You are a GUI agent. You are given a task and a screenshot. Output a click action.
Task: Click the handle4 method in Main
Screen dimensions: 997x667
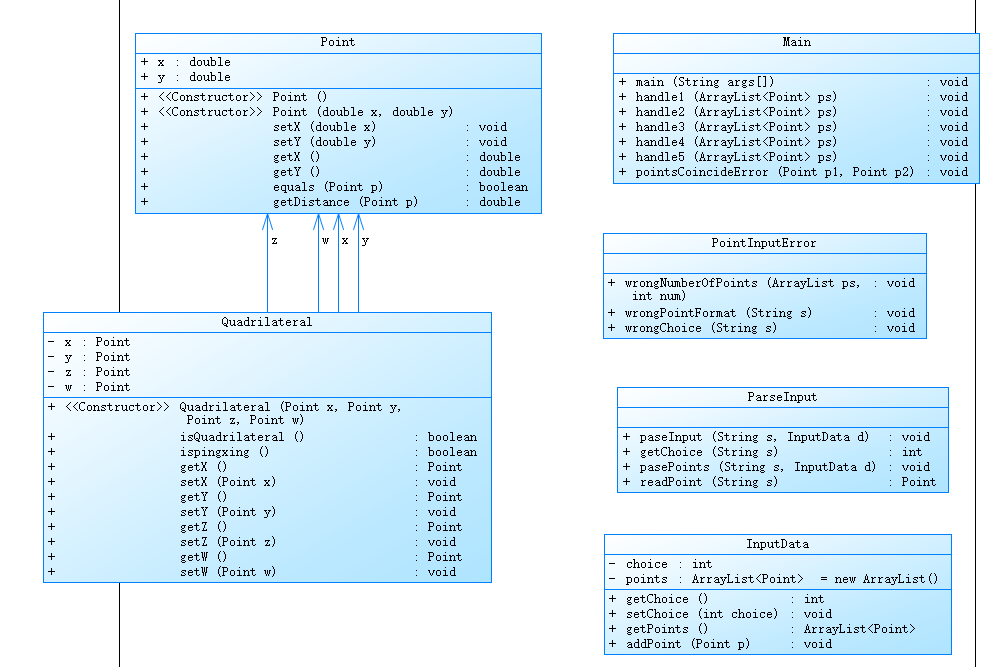click(794, 142)
